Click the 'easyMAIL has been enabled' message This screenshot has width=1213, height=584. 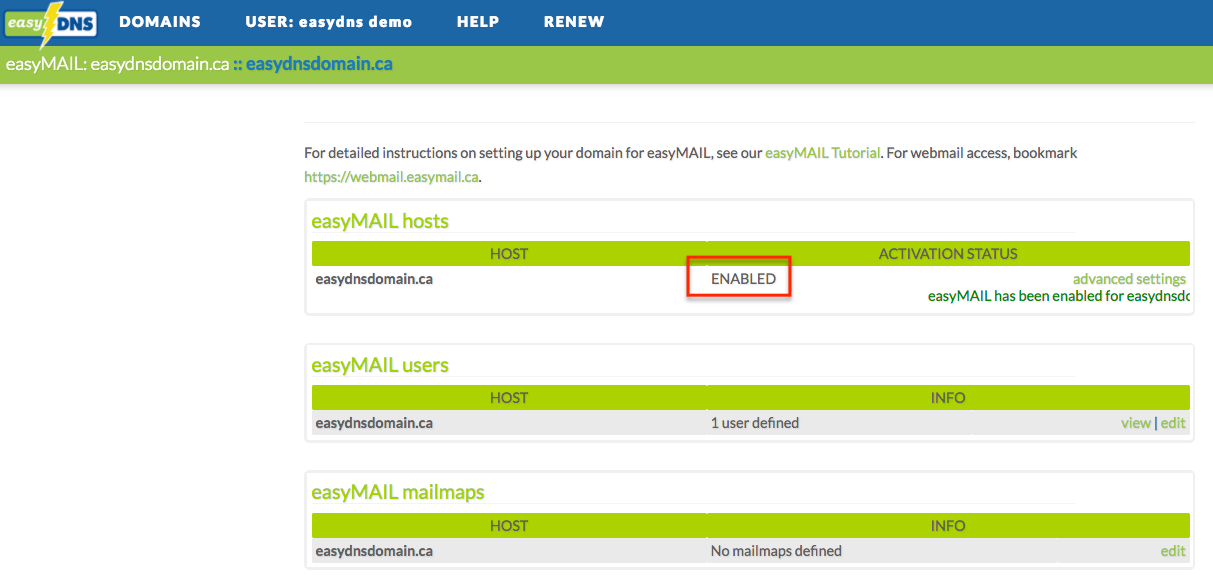pos(1059,296)
